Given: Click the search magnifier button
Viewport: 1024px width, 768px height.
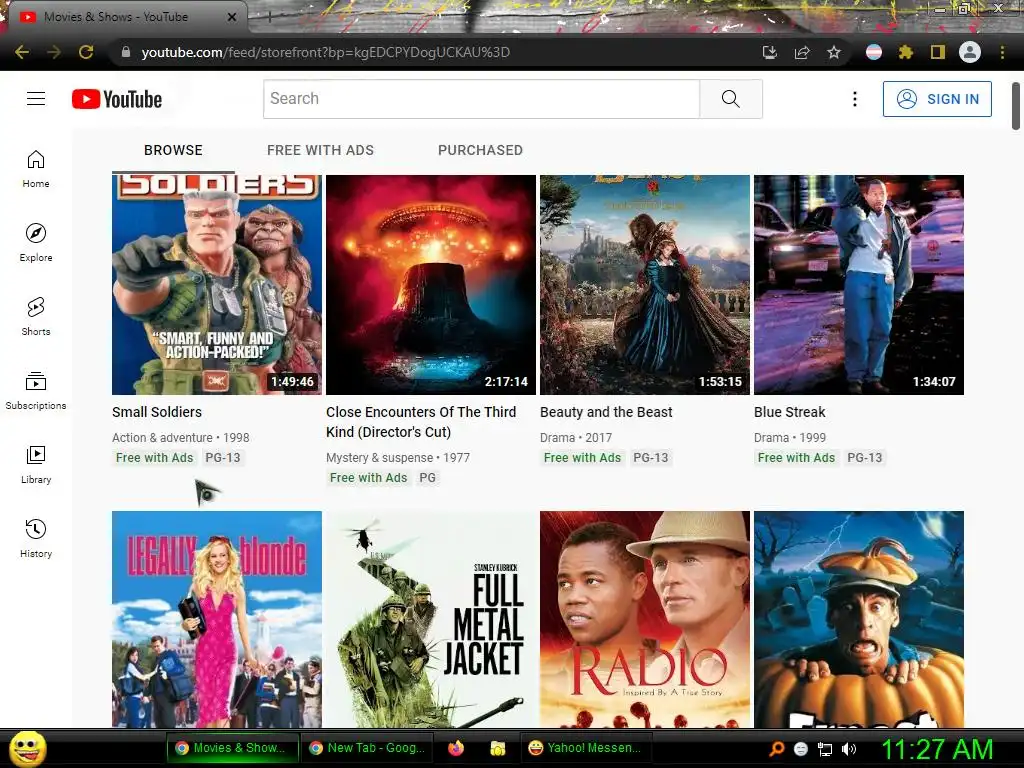Looking at the screenshot, I should click(731, 99).
